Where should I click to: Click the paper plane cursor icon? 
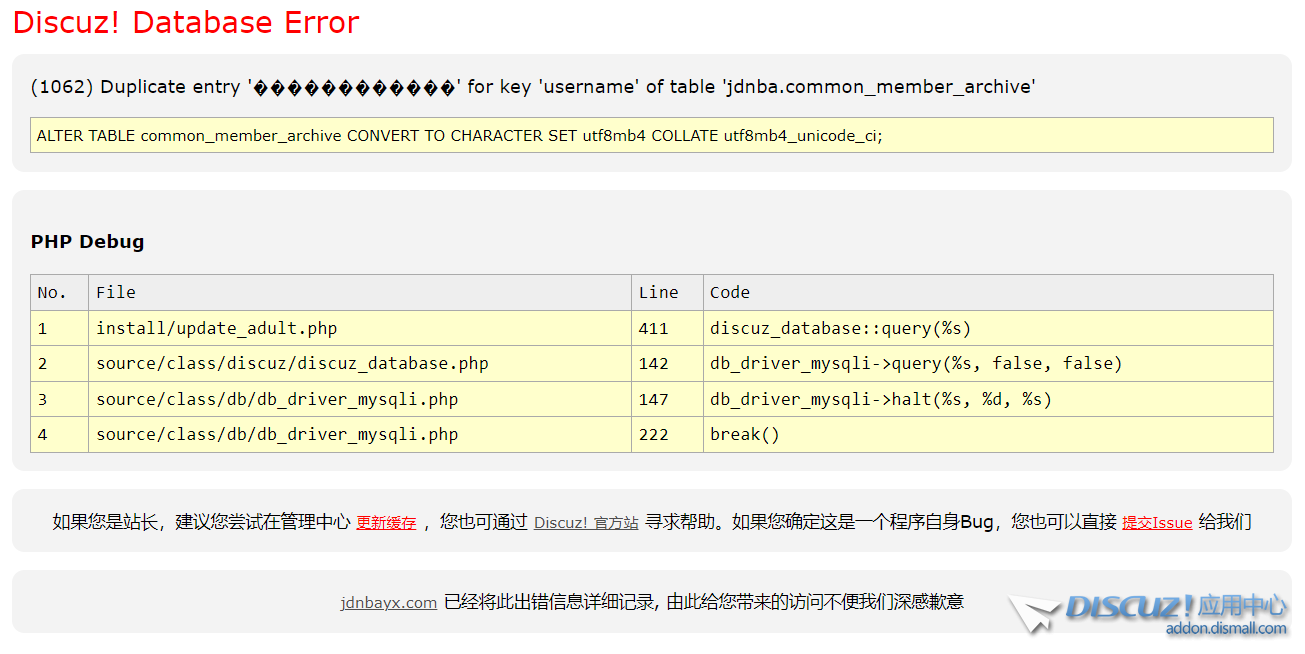[1033, 612]
